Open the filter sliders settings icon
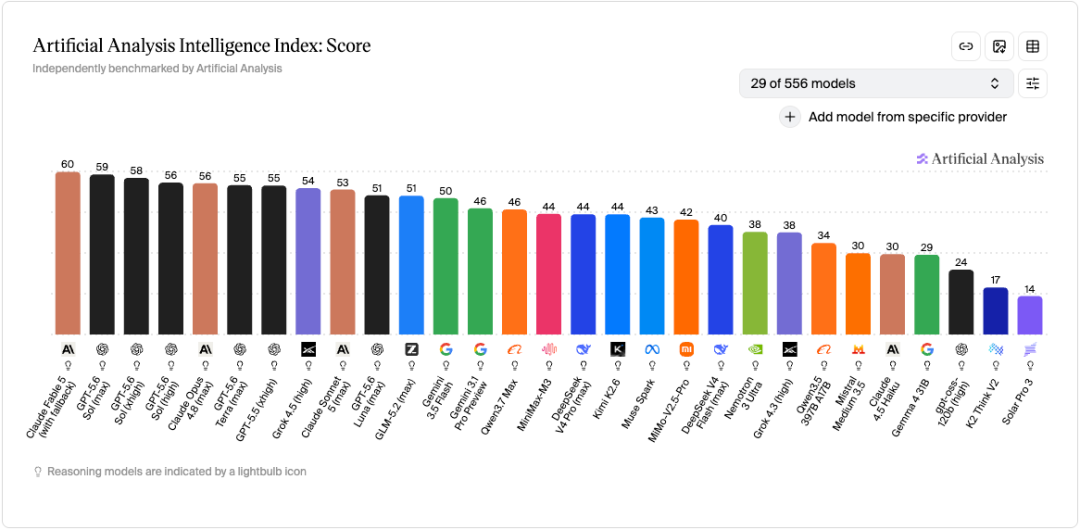1080x530 pixels. [x=1032, y=83]
